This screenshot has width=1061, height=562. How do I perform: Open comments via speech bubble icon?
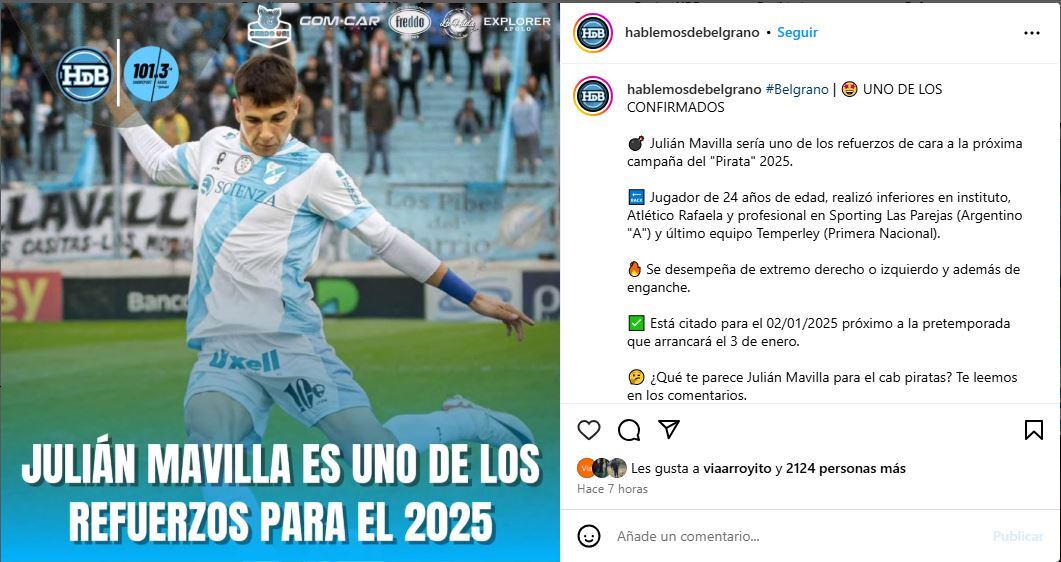tap(629, 429)
